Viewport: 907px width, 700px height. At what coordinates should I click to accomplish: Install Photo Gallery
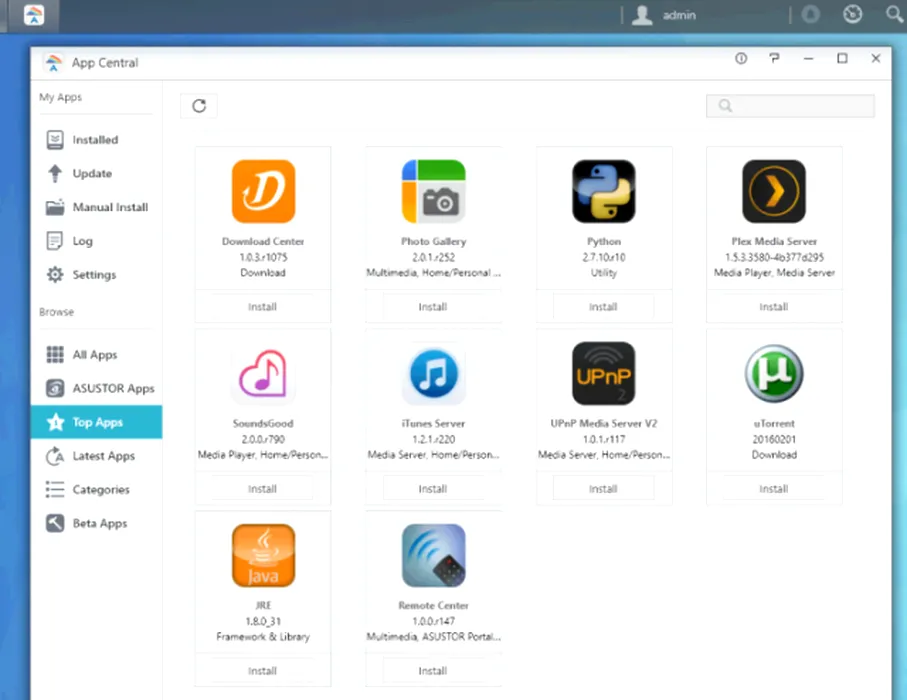[x=433, y=307]
